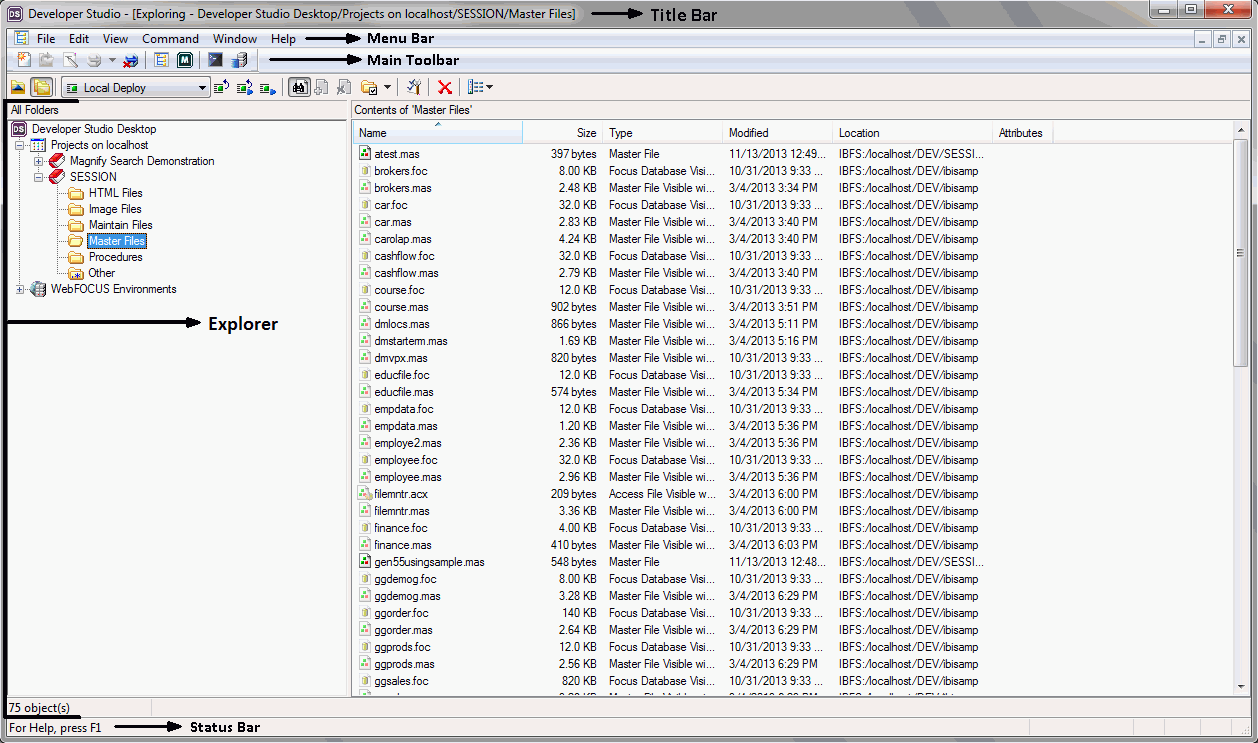Select the file atest.mas

pyautogui.click(x=397, y=154)
